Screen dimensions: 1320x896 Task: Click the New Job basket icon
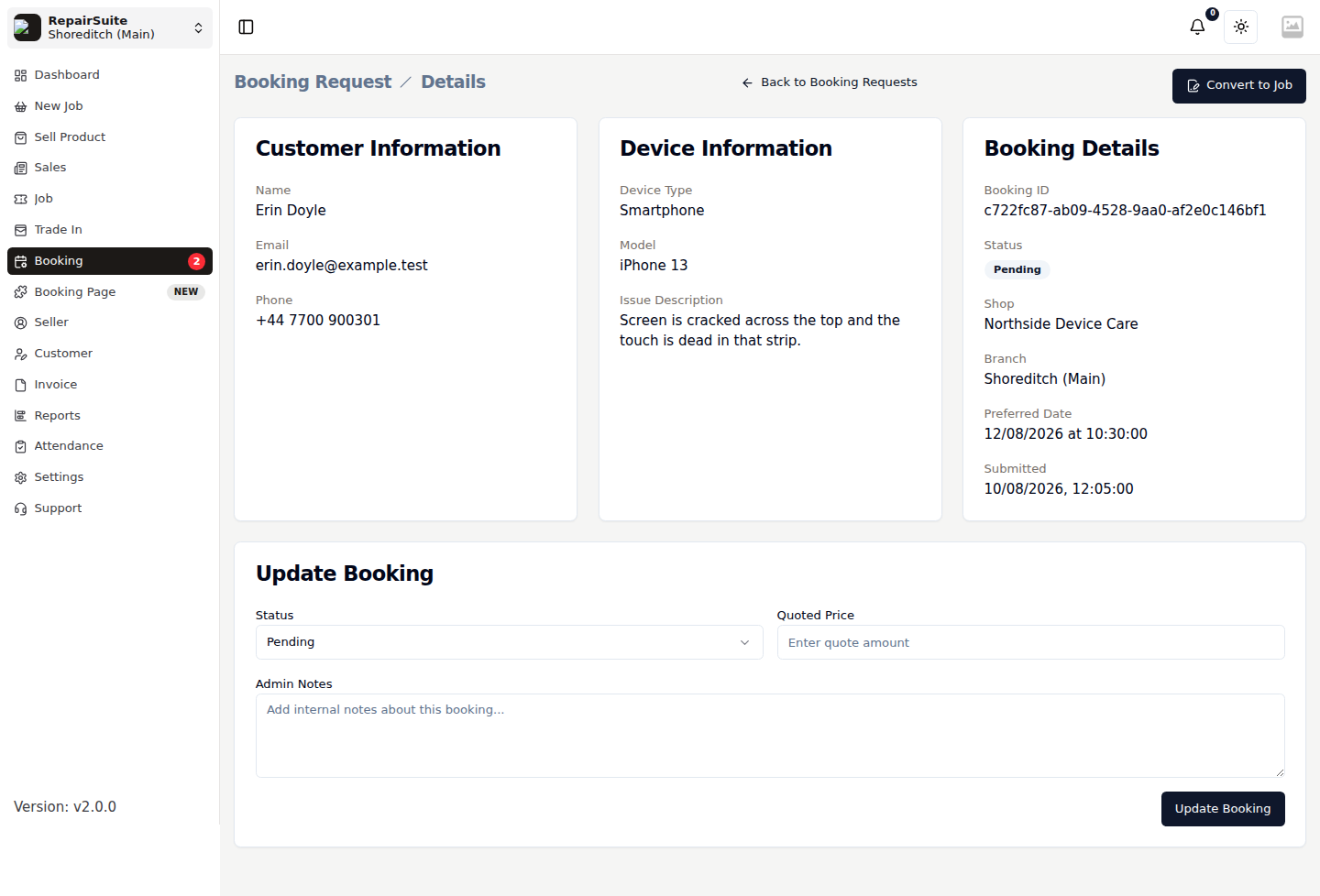(20, 106)
